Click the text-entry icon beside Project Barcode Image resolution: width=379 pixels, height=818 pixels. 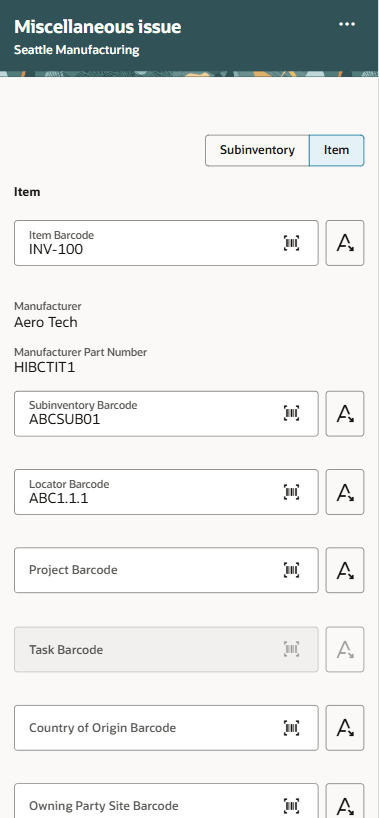(x=345, y=570)
